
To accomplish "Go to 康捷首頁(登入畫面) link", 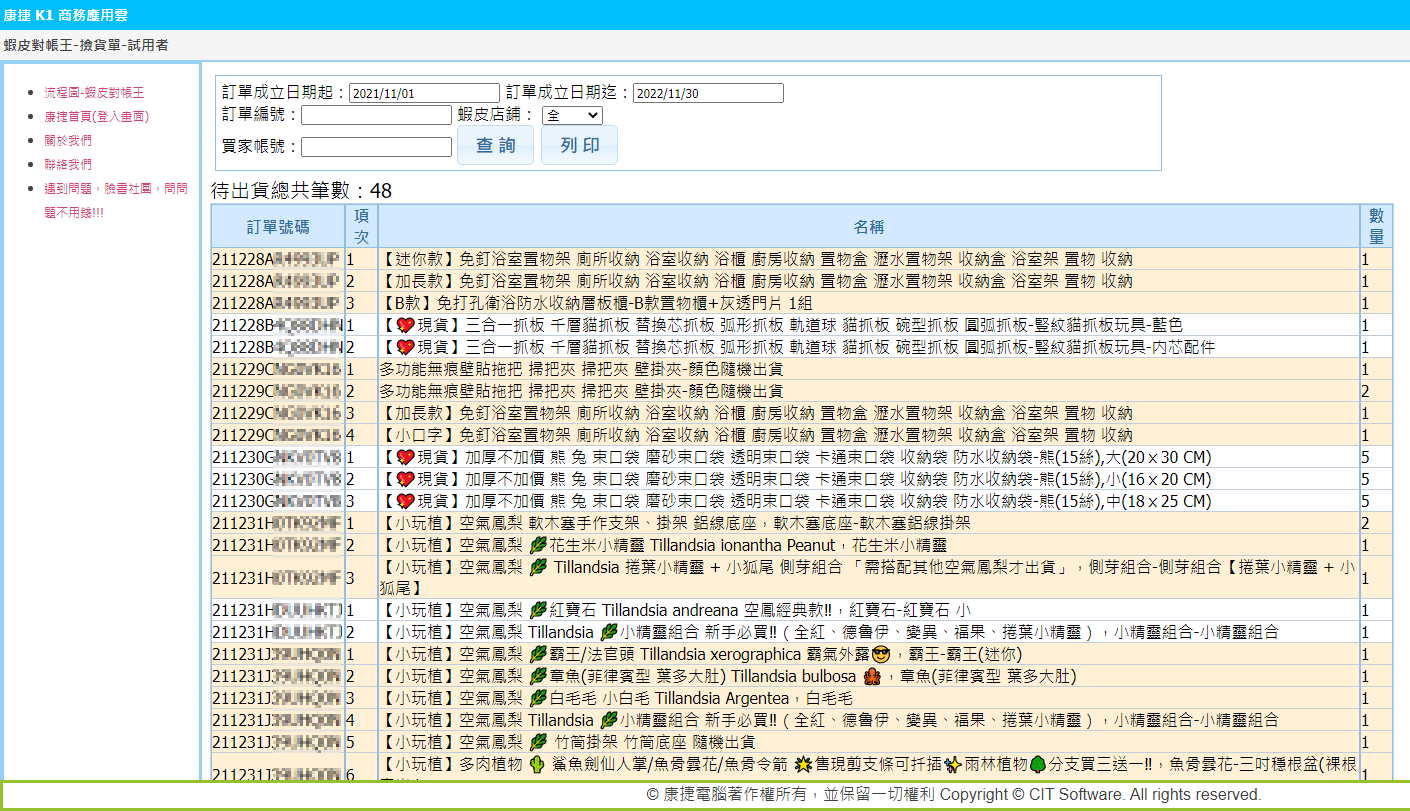I will click(x=96, y=116).
